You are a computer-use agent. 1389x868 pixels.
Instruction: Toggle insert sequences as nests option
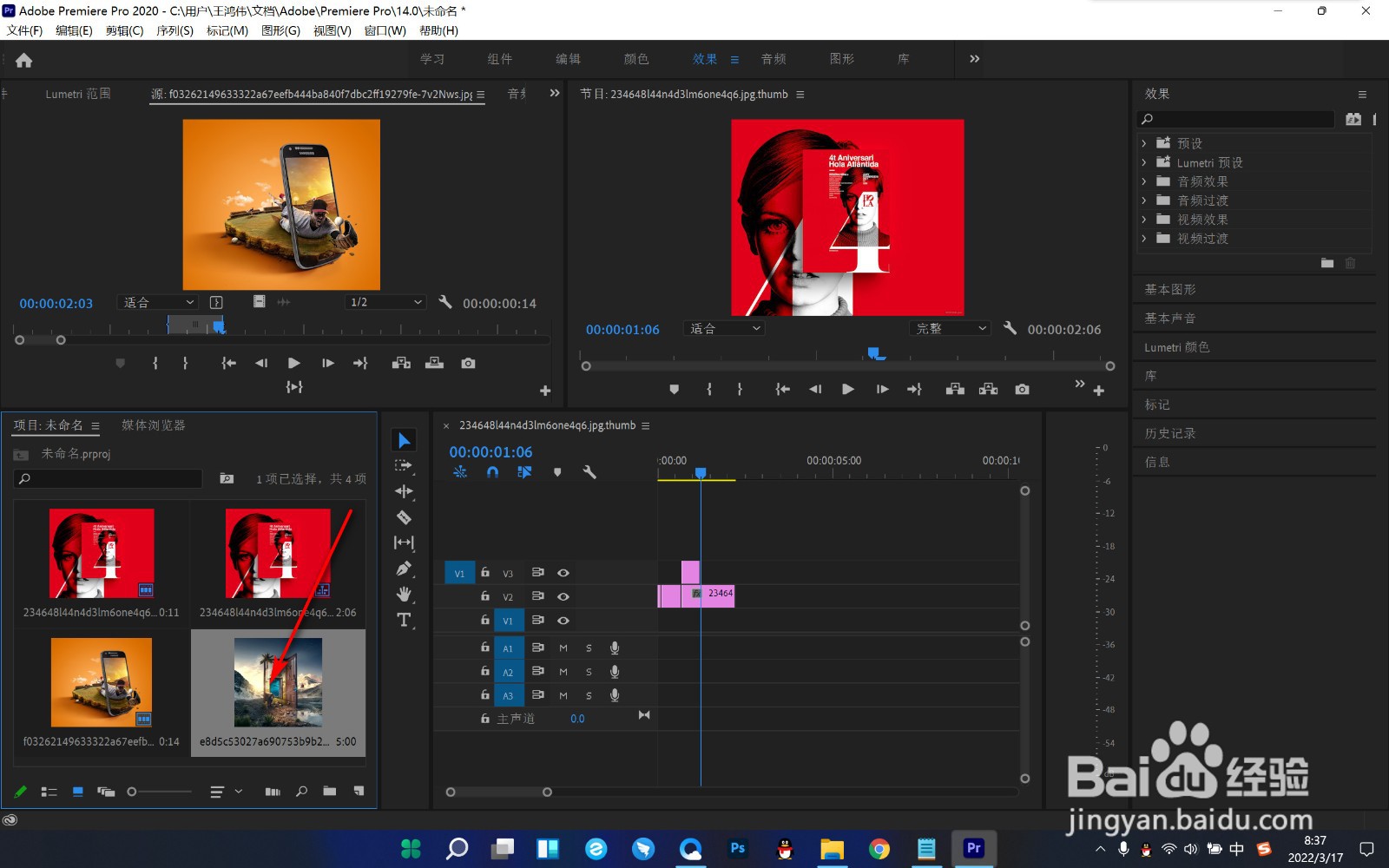[460, 472]
